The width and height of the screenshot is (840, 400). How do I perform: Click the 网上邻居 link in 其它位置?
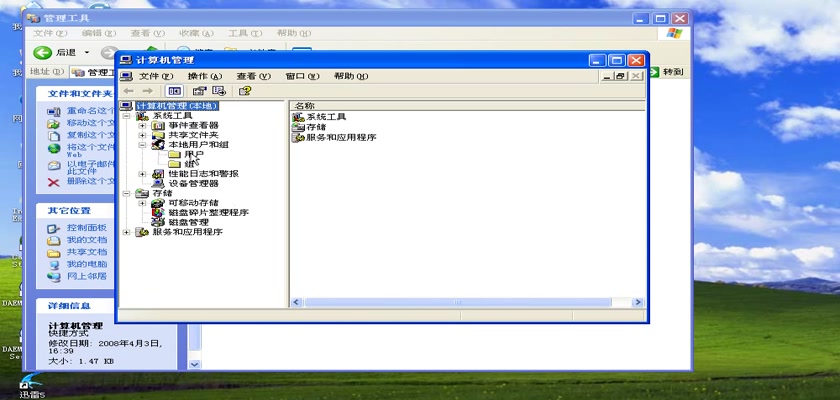click(87, 277)
